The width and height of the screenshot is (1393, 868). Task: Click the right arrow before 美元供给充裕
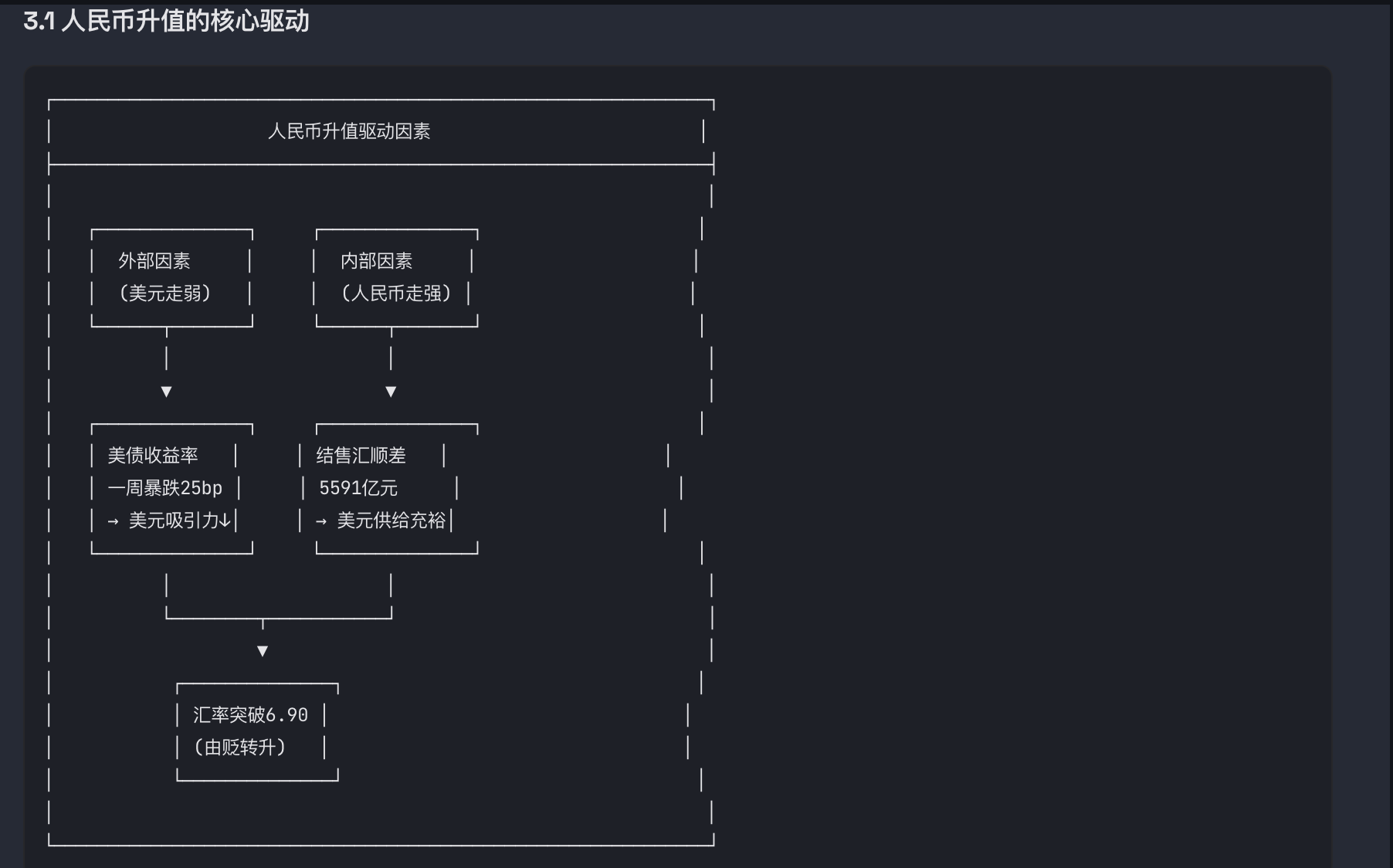(321, 521)
